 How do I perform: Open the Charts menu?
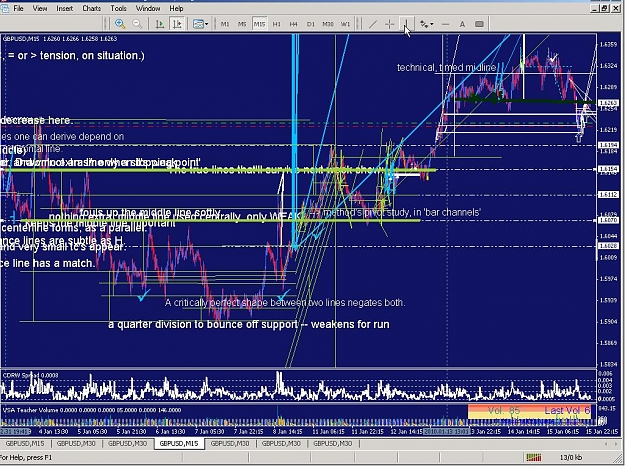pyautogui.click(x=92, y=8)
